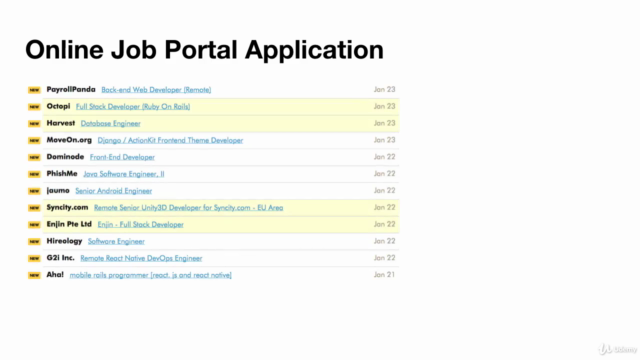
Task: Click the Jan 22 date on PhishMe row
Action: coord(384,173)
